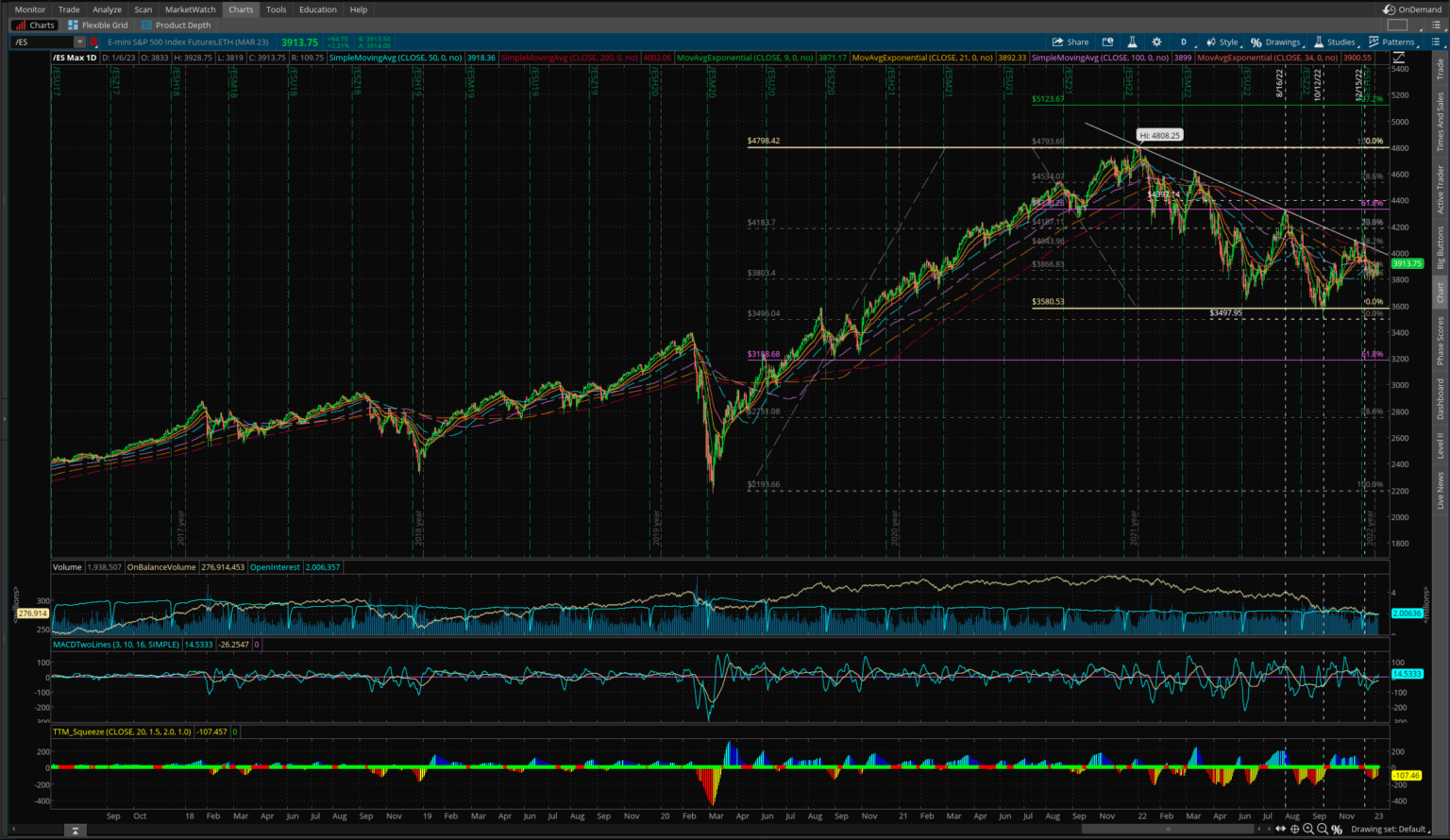This screenshot has width=1450, height=840.
Task: Click the percent drawing tool icon at bottom
Action: (x=1337, y=830)
